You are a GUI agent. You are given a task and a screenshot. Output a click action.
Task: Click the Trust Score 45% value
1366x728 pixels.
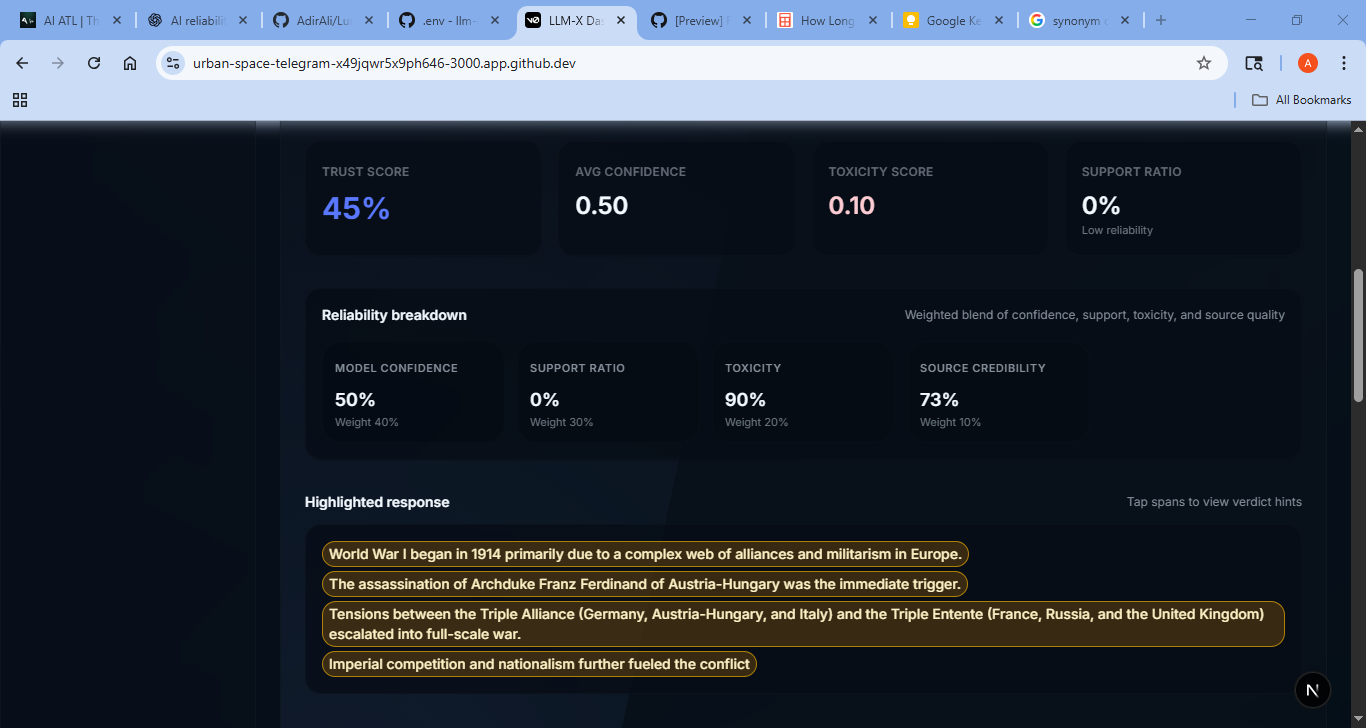click(x=356, y=208)
